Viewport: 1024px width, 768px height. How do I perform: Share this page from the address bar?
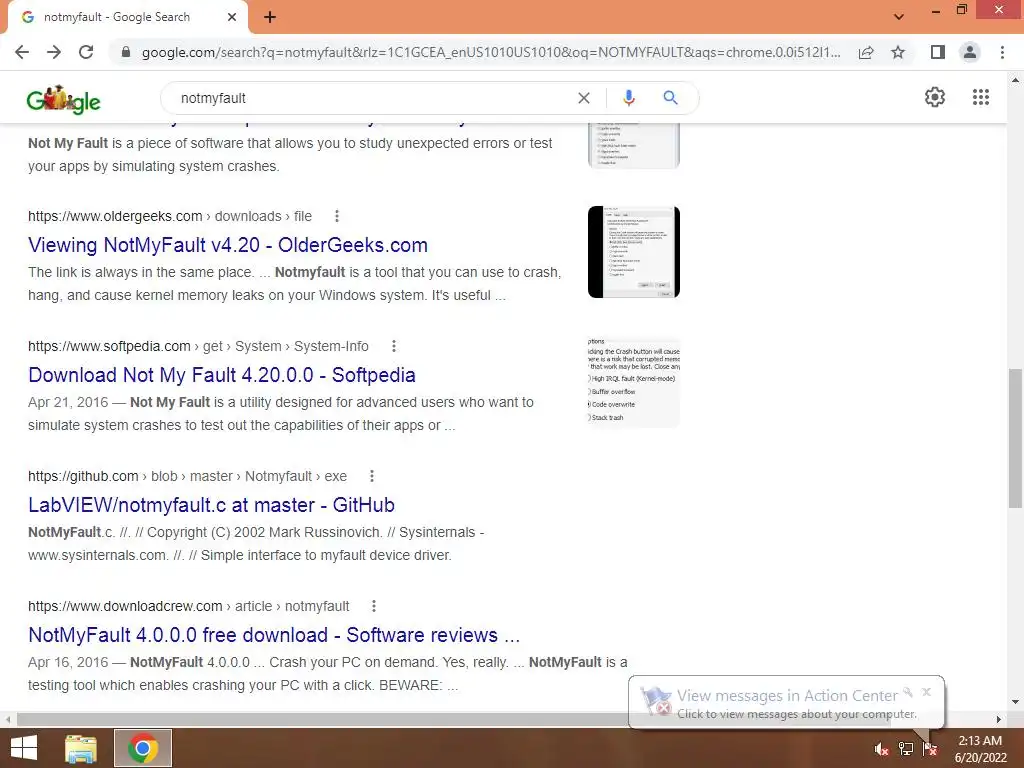click(866, 52)
